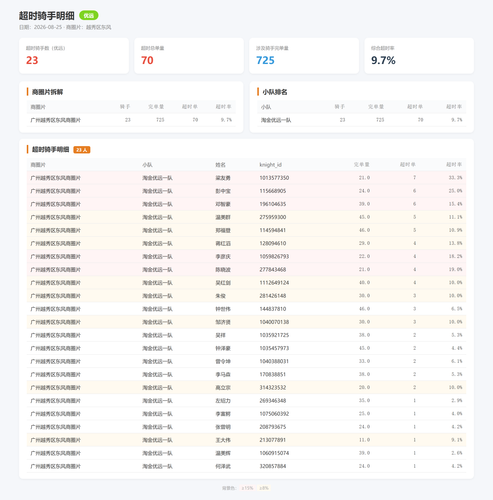
Task: Select knight ID 1013577350
Action: click(x=274, y=178)
